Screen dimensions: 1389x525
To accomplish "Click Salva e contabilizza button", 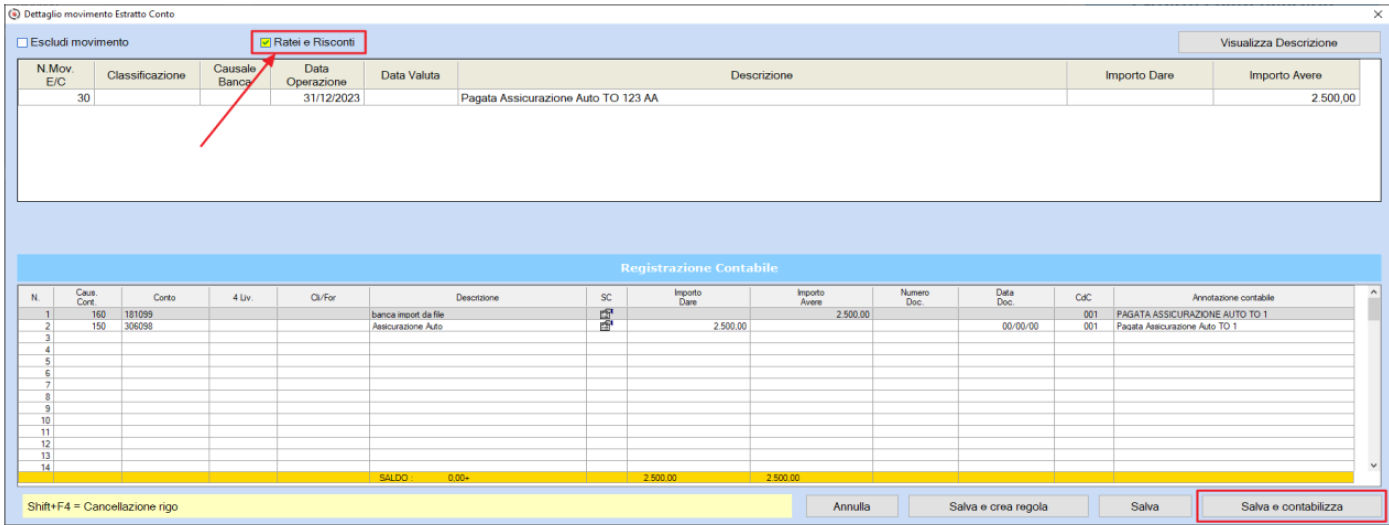I will 1291,507.
